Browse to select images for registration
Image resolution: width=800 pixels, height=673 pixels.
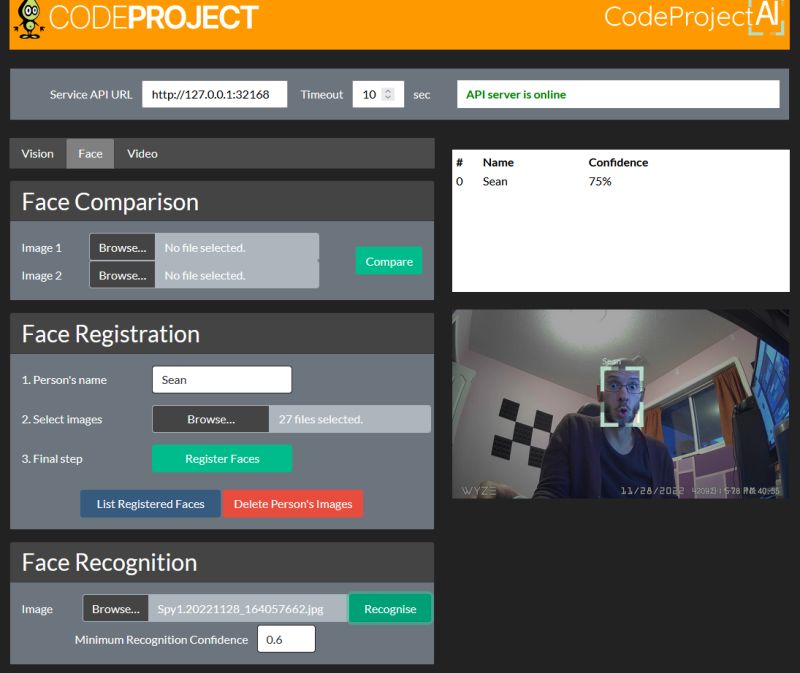click(x=210, y=419)
